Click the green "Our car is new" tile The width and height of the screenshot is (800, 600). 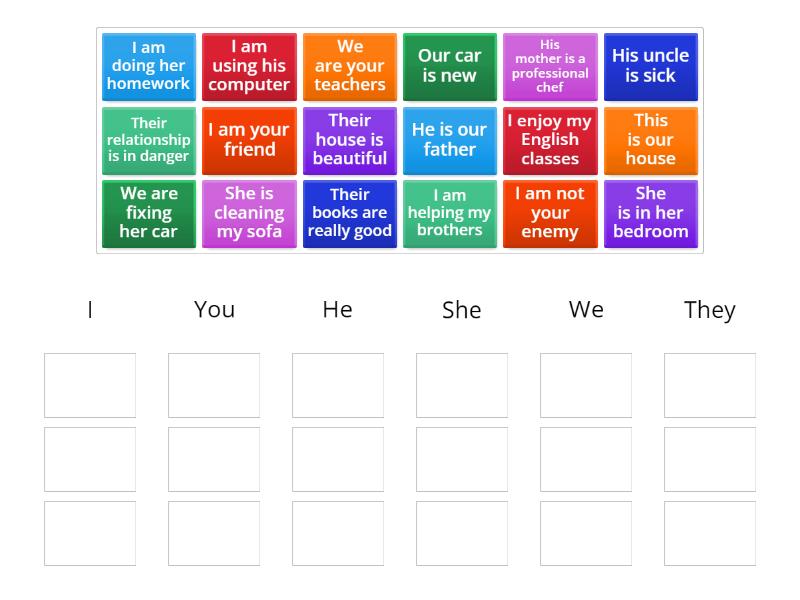tap(450, 67)
